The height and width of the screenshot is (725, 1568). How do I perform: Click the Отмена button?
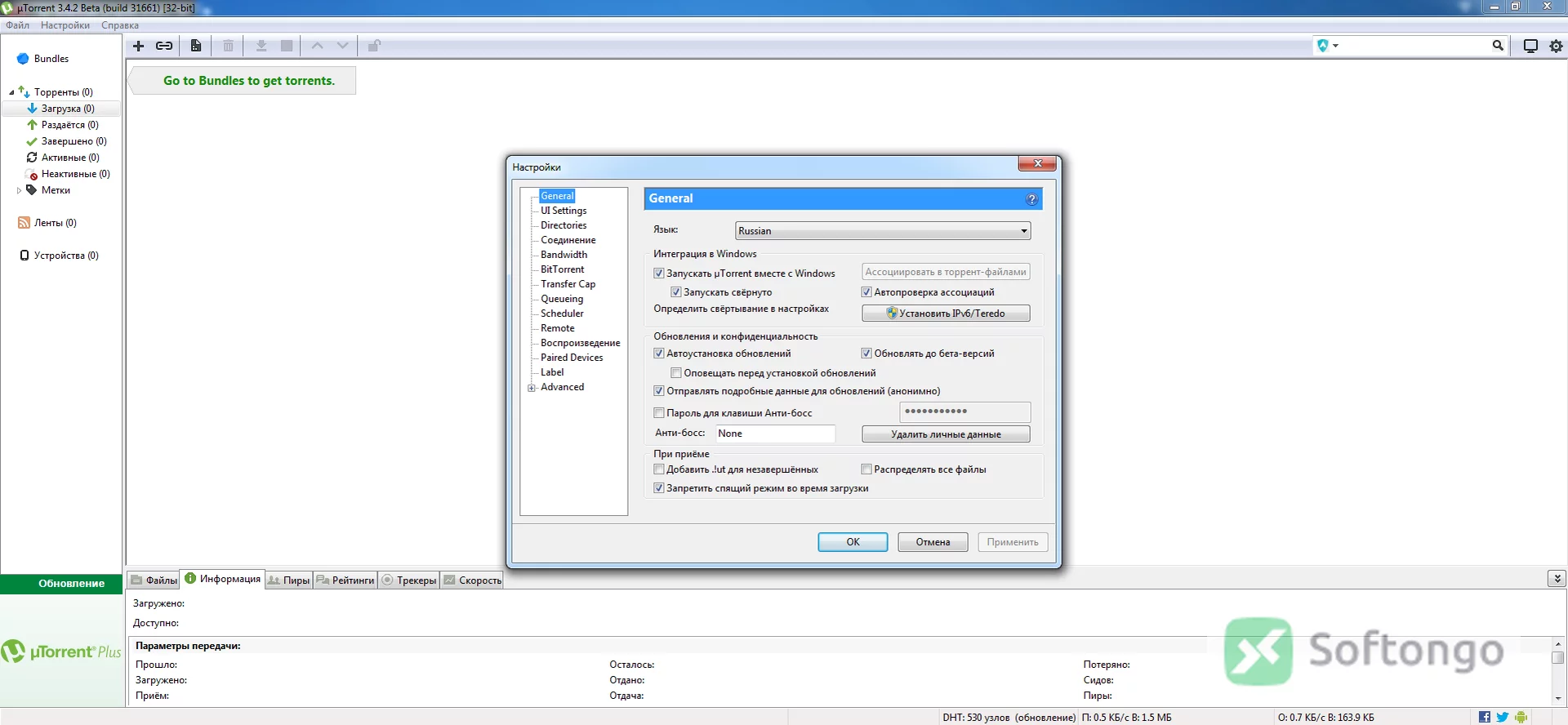pyautogui.click(x=933, y=542)
